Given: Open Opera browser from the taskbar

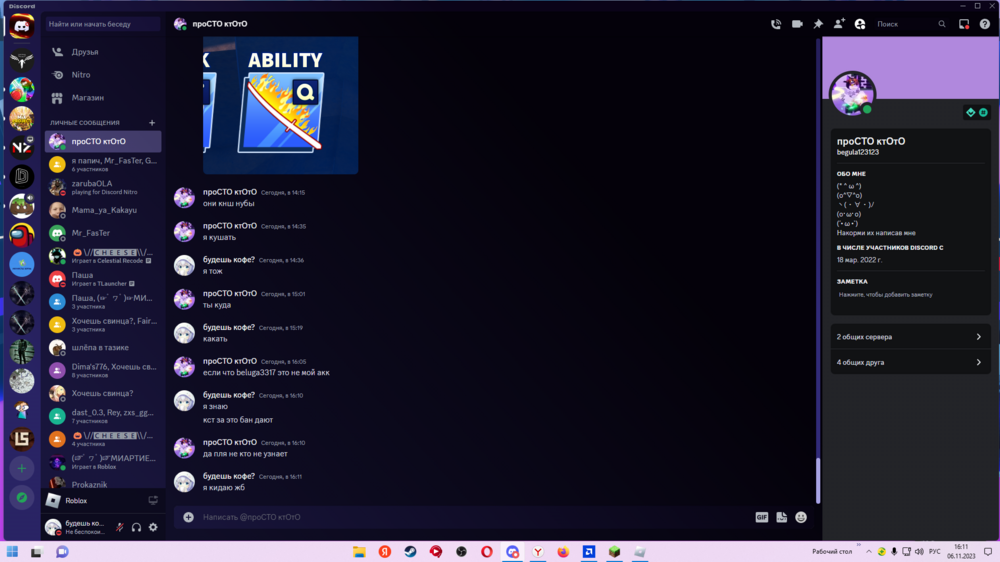Looking at the screenshot, I should coord(487,552).
